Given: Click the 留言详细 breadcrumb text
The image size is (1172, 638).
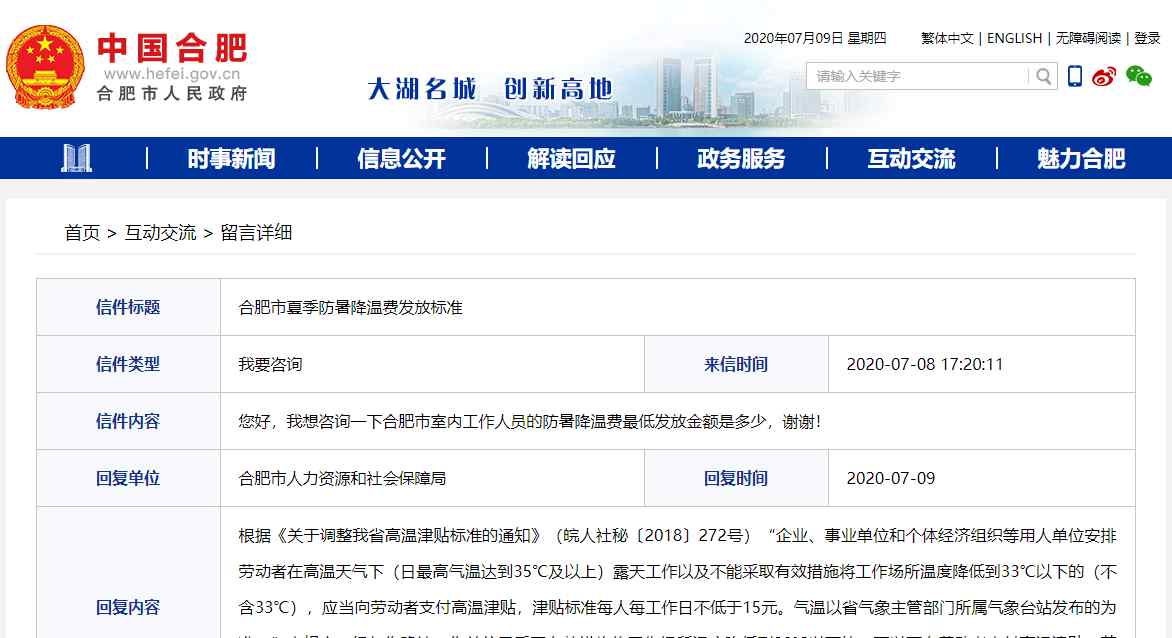Looking at the screenshot, I should [256, 232].
